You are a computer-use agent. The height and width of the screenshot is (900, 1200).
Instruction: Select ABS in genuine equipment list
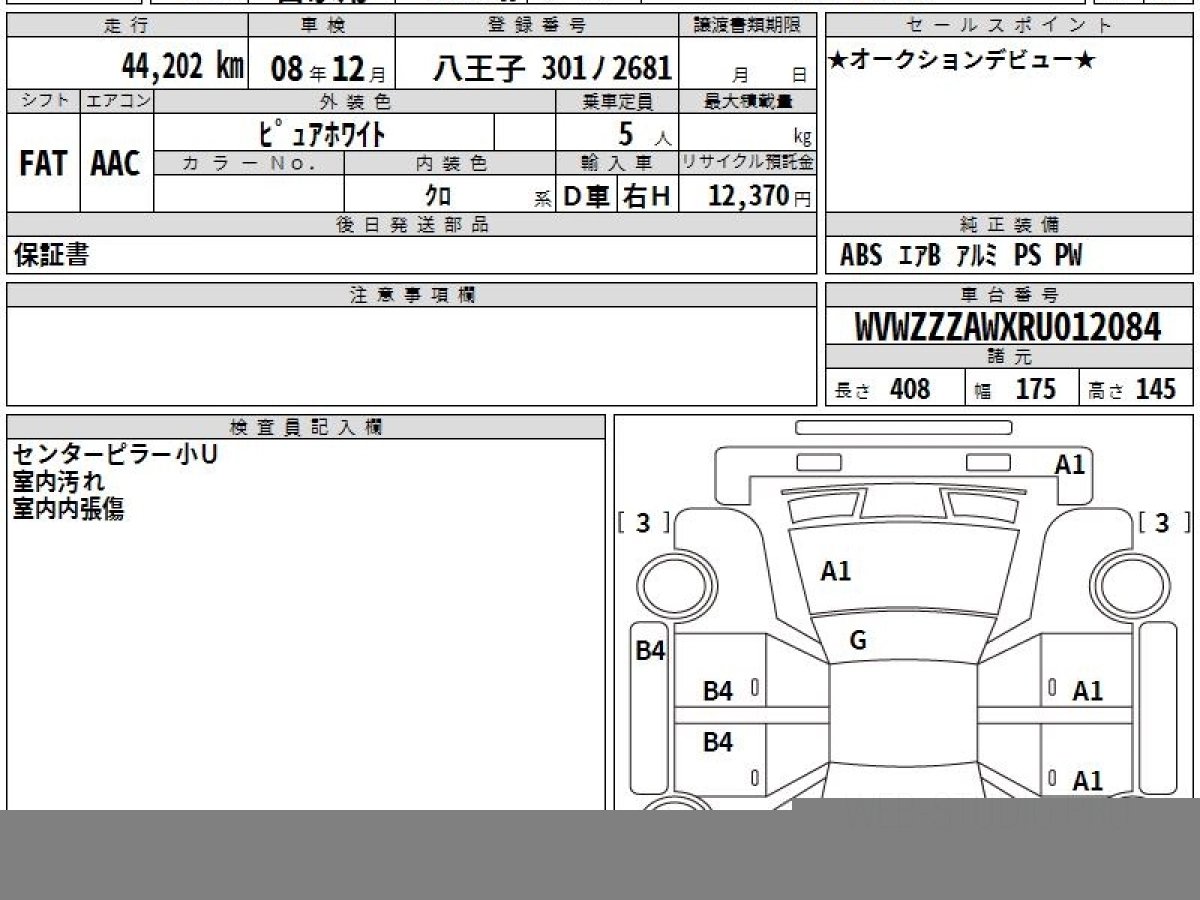coord(861,256)
